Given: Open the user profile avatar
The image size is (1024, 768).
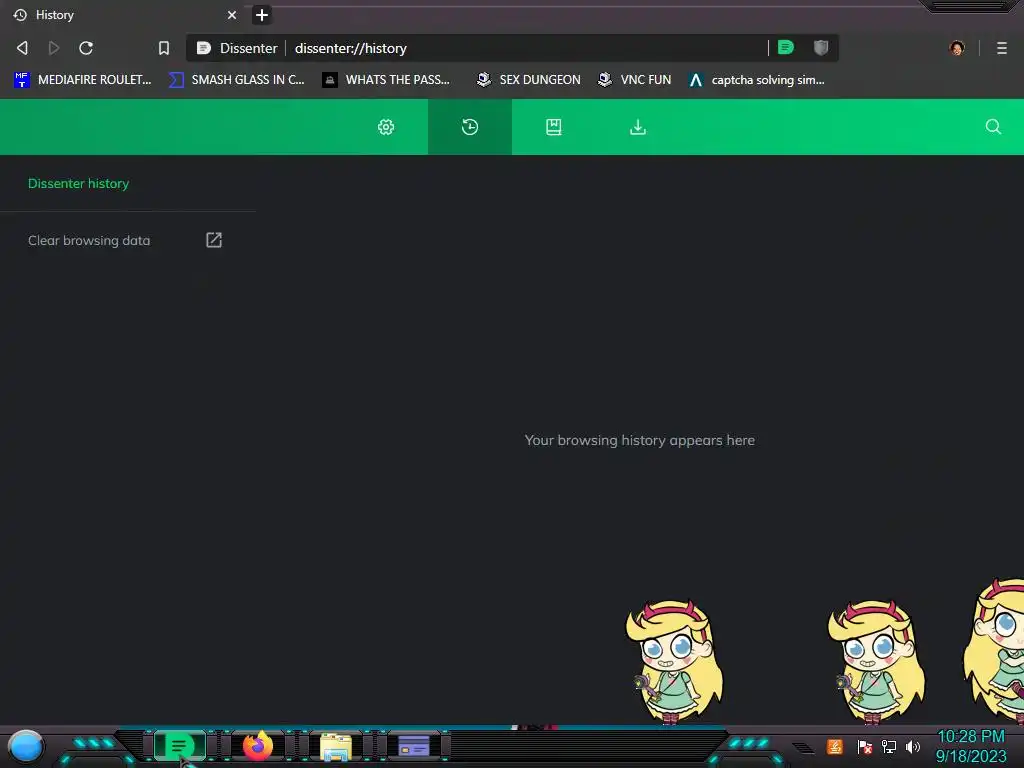Looking at the screenshot, I should 957,48.
